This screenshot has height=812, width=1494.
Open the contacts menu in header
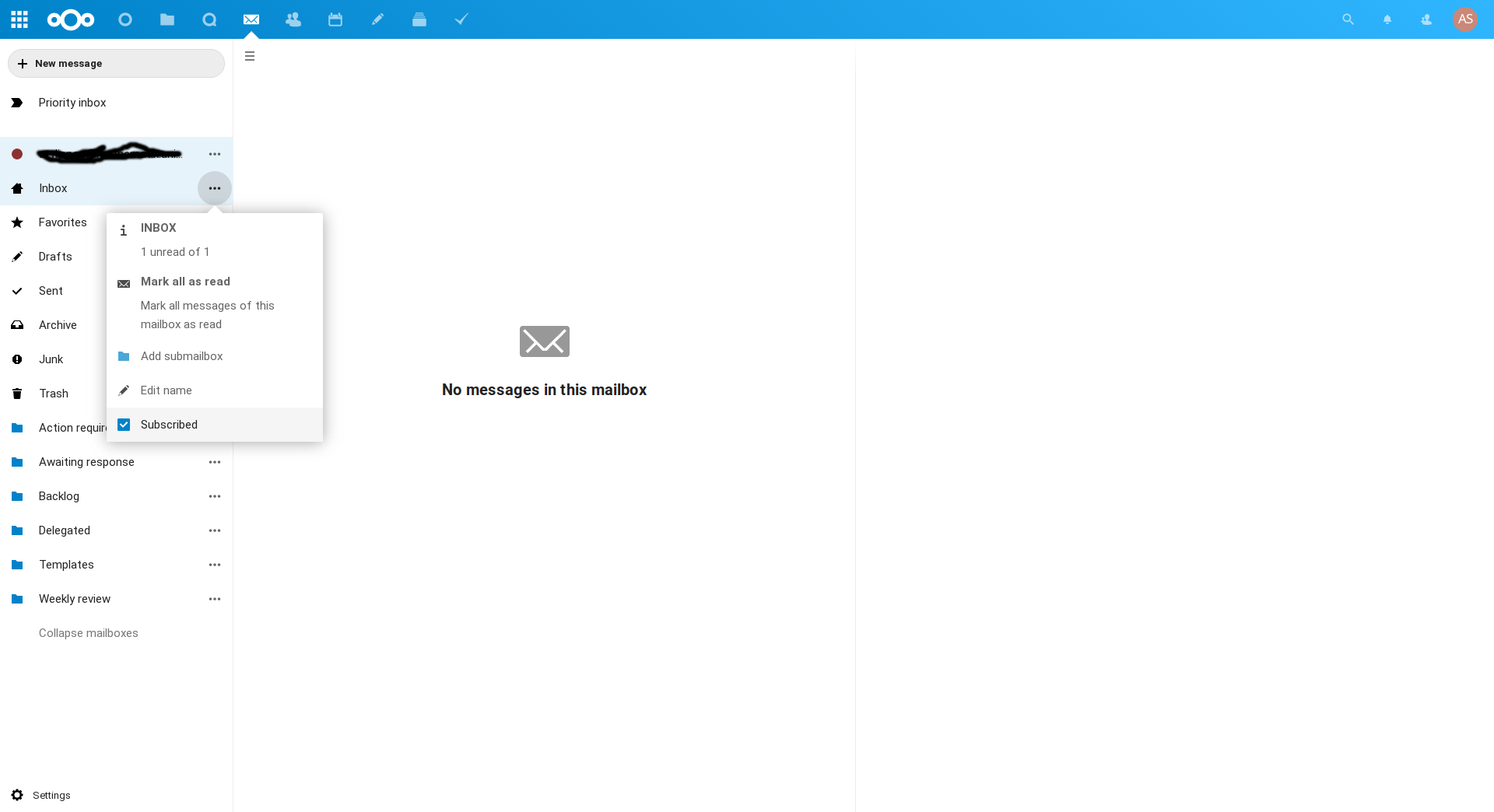pyautogui.click(x=1426, y=19)
